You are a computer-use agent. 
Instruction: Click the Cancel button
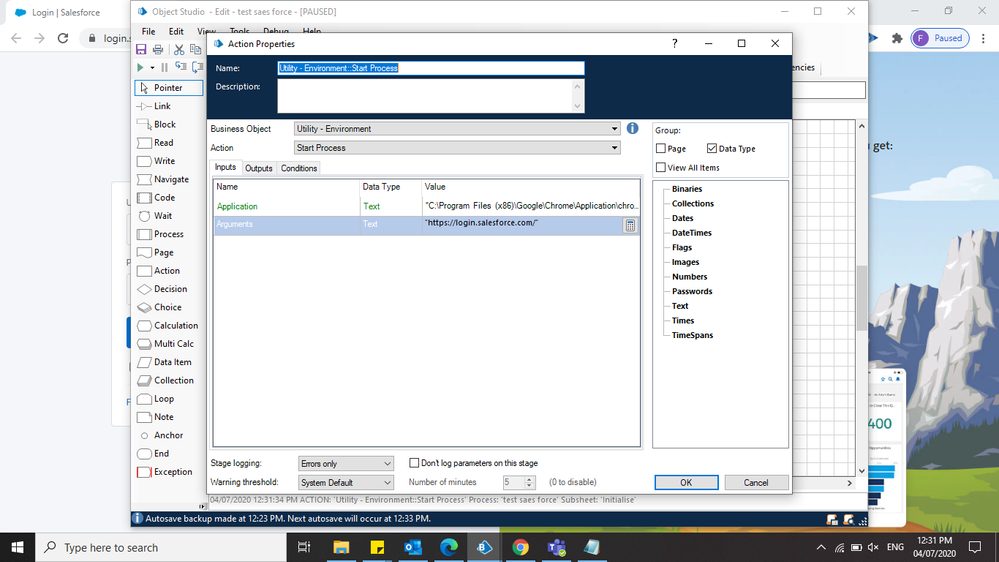[756, 482]
